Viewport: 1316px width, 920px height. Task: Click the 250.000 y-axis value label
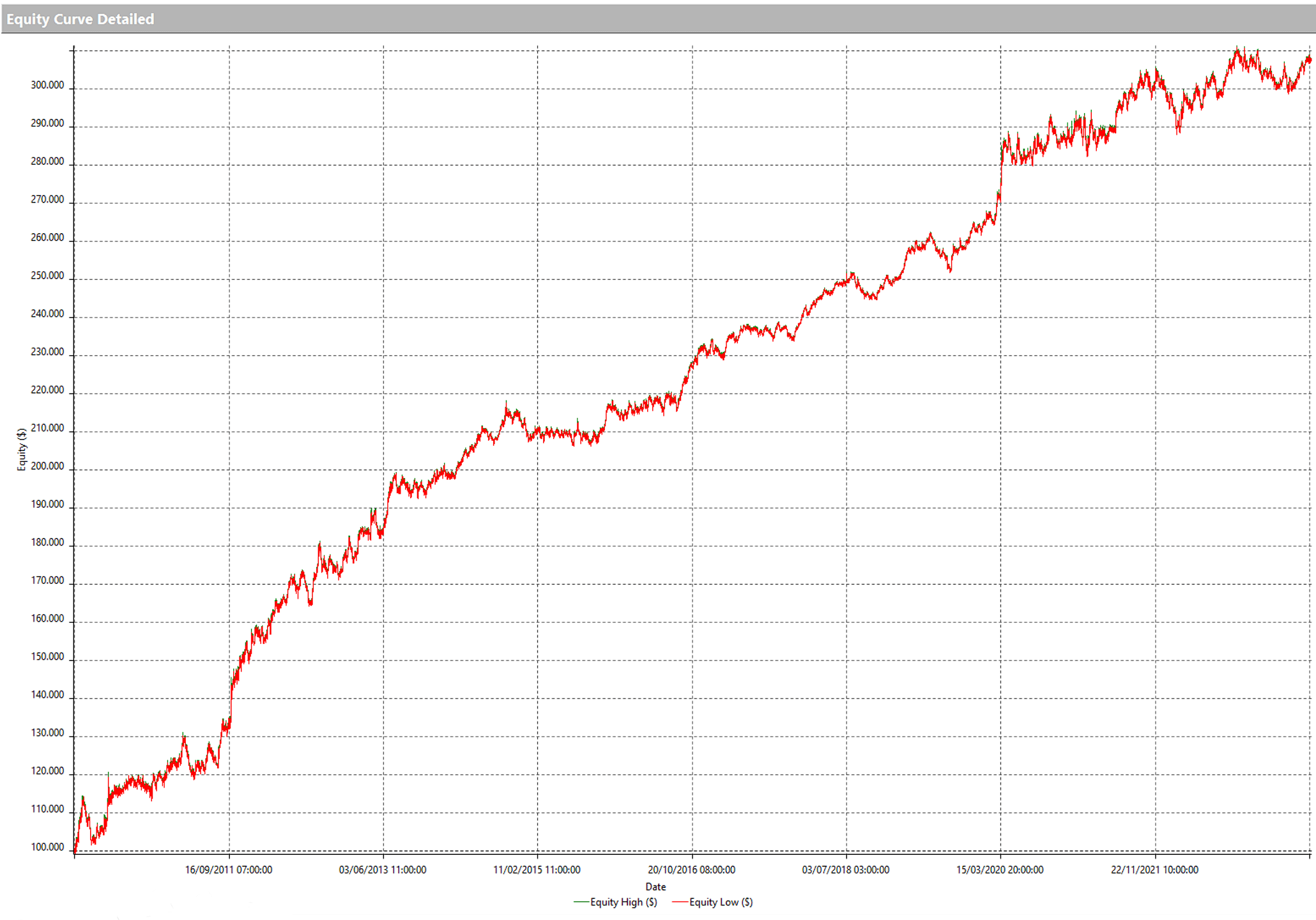click(x=47, y=276)
